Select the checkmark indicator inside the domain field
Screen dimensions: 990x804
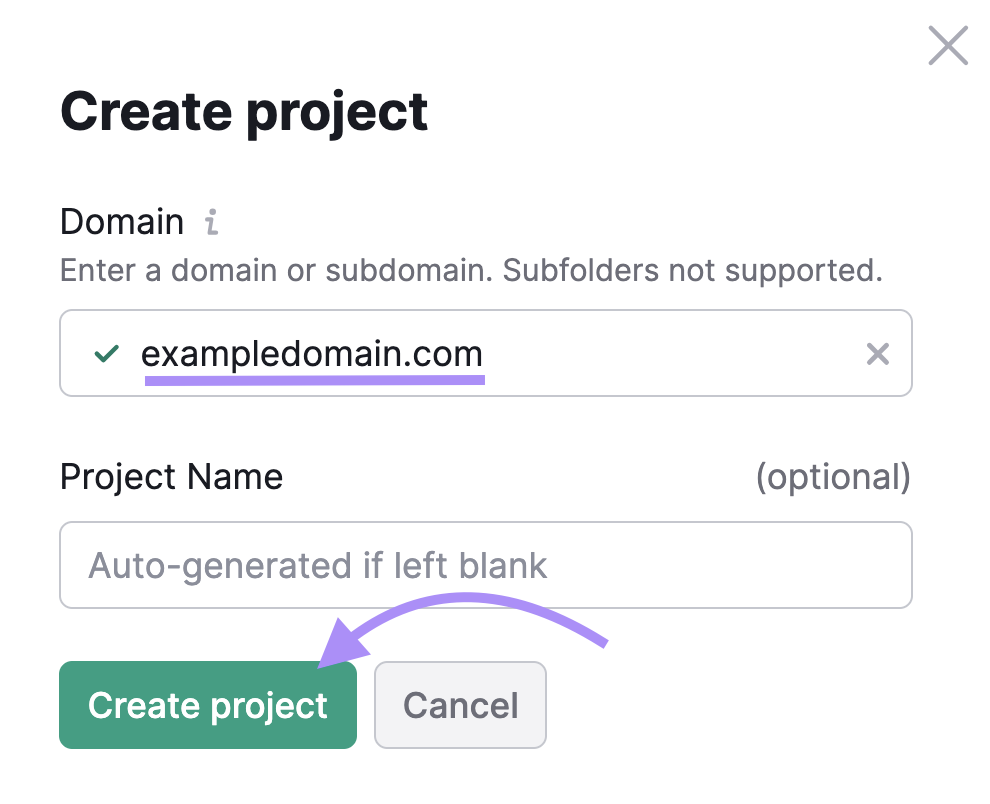tap(105, 353)
